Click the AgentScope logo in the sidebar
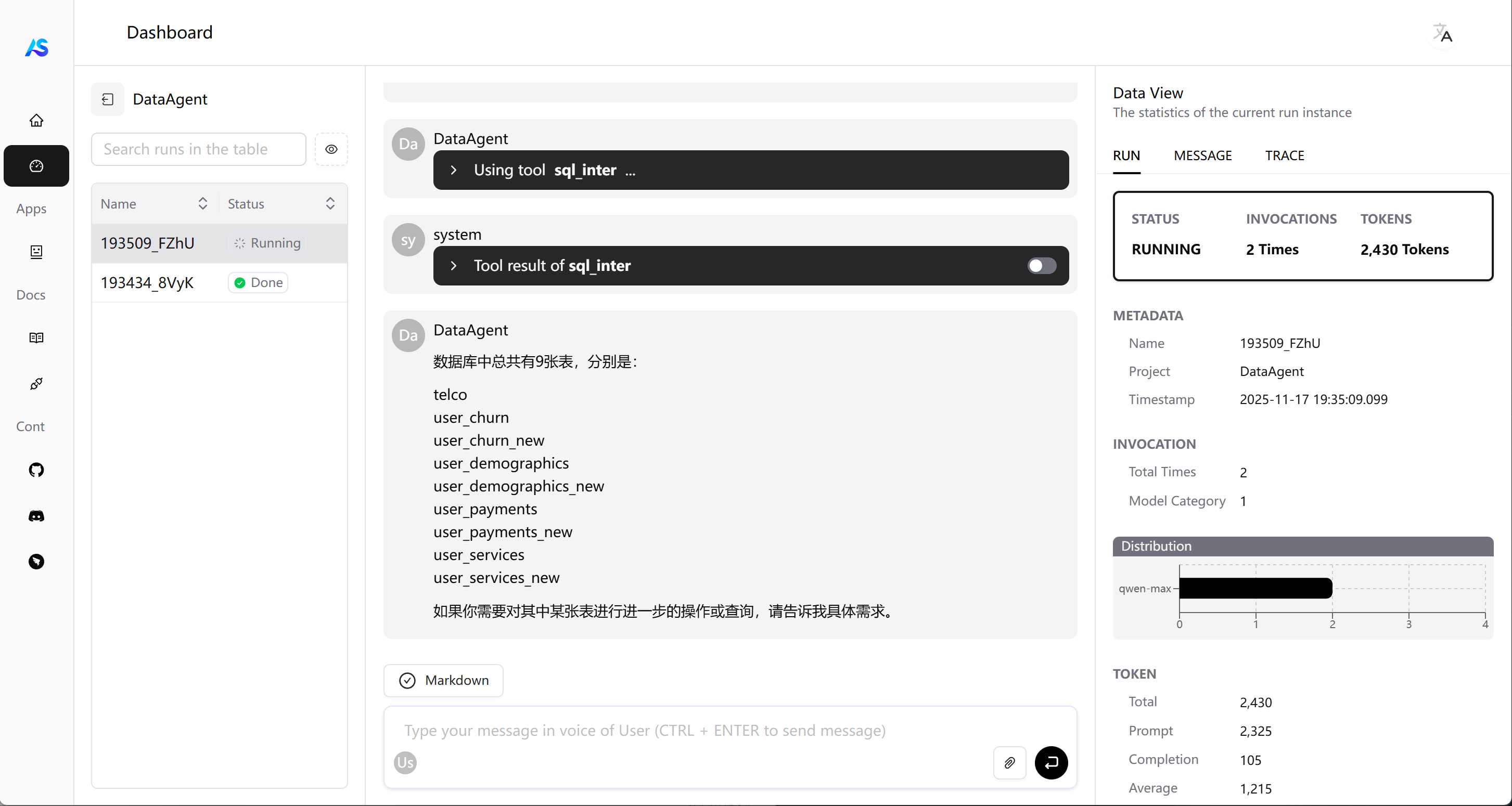 (x=36, y=47)
